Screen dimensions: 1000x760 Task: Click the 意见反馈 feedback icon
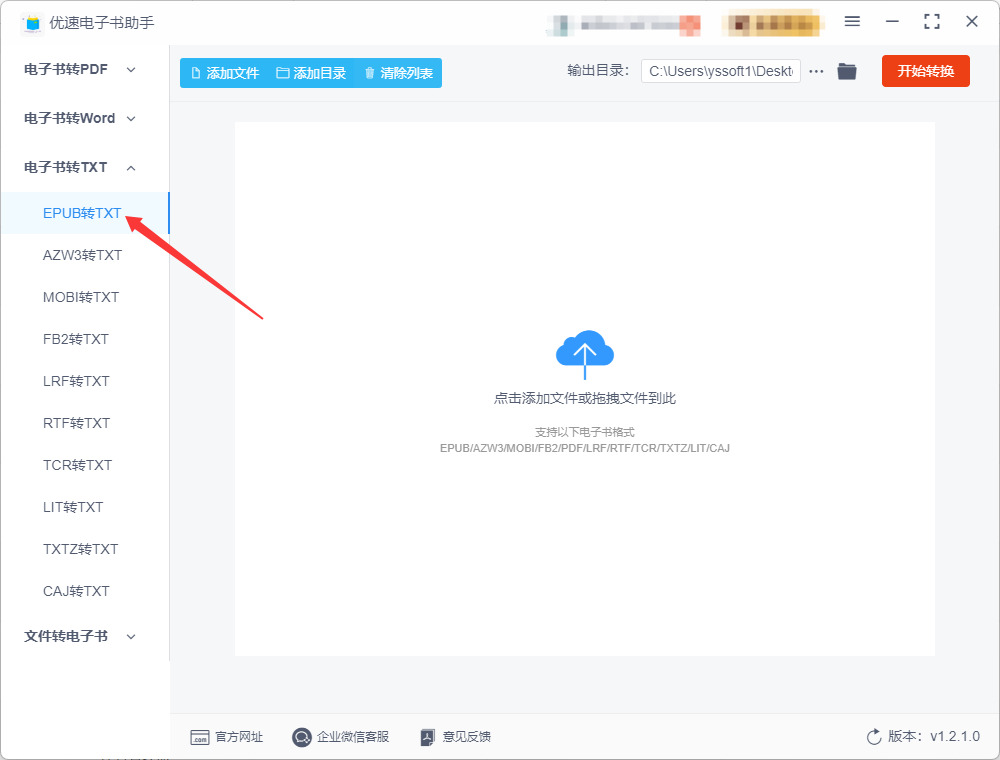pyautogui.click(x=427, y=737)
